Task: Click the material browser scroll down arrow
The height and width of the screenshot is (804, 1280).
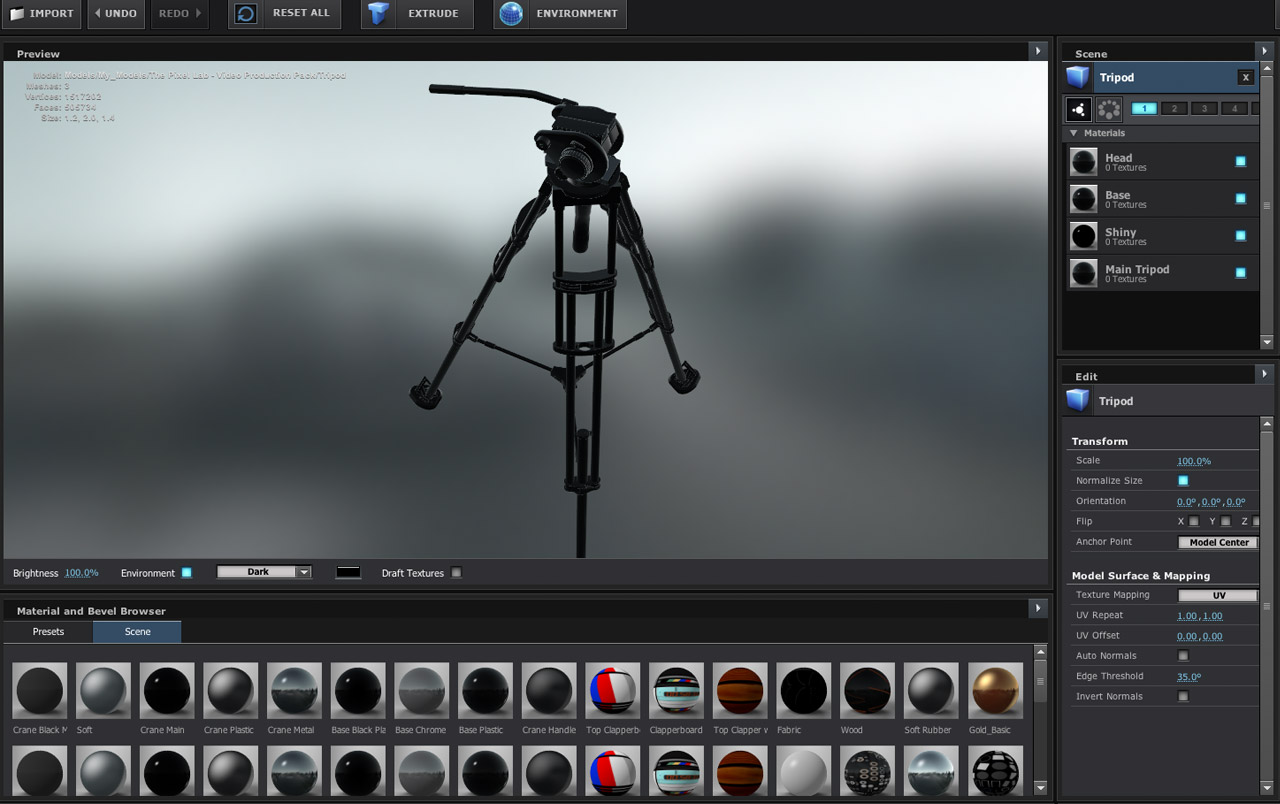Action: (1040, 788)
